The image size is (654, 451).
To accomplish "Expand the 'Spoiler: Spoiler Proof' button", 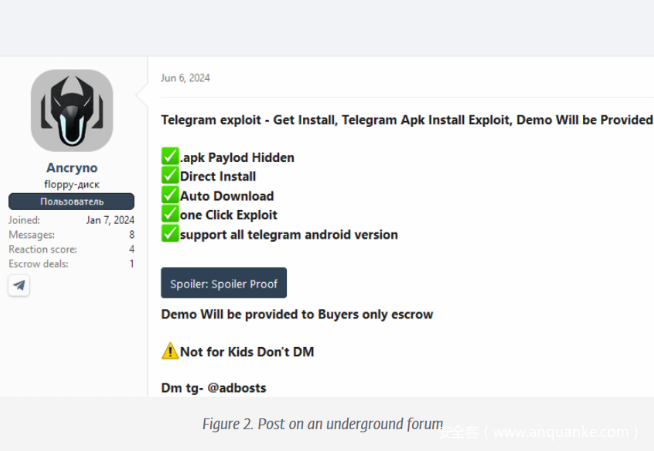I will [224, 283].
